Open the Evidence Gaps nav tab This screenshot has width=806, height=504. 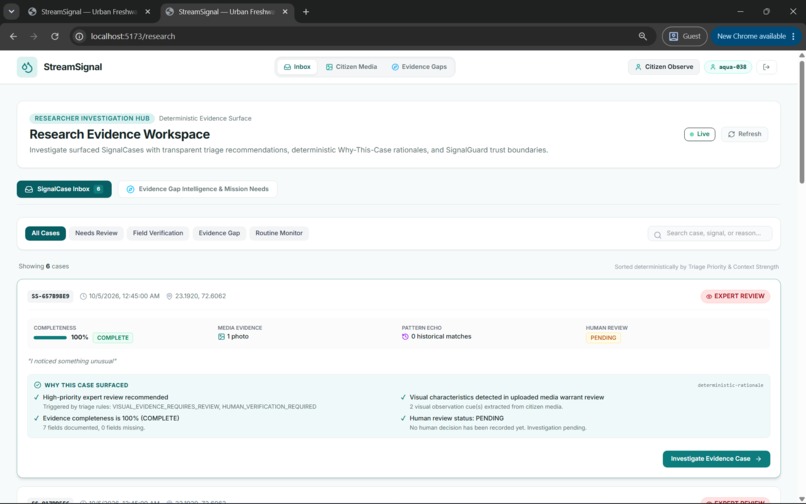[419, 67]
